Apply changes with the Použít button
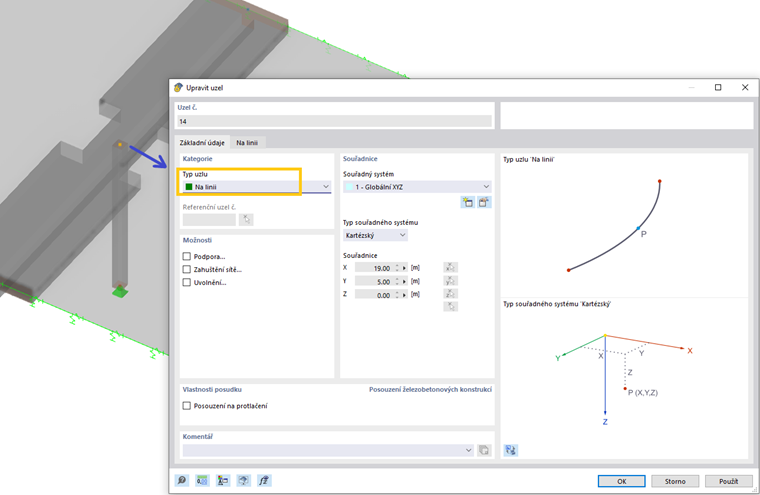 tap(728, 481)
